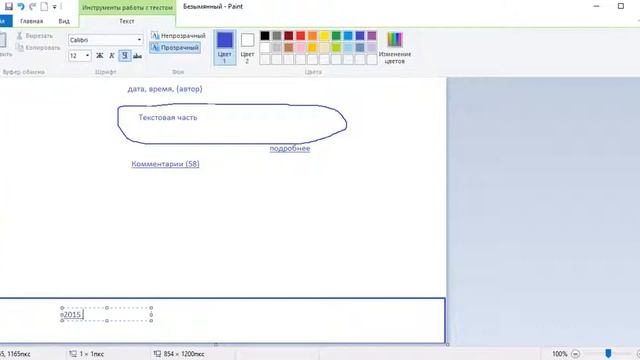Select Цвет 2 background color box
The image size is (640, 360).
(x=247, y=47)
